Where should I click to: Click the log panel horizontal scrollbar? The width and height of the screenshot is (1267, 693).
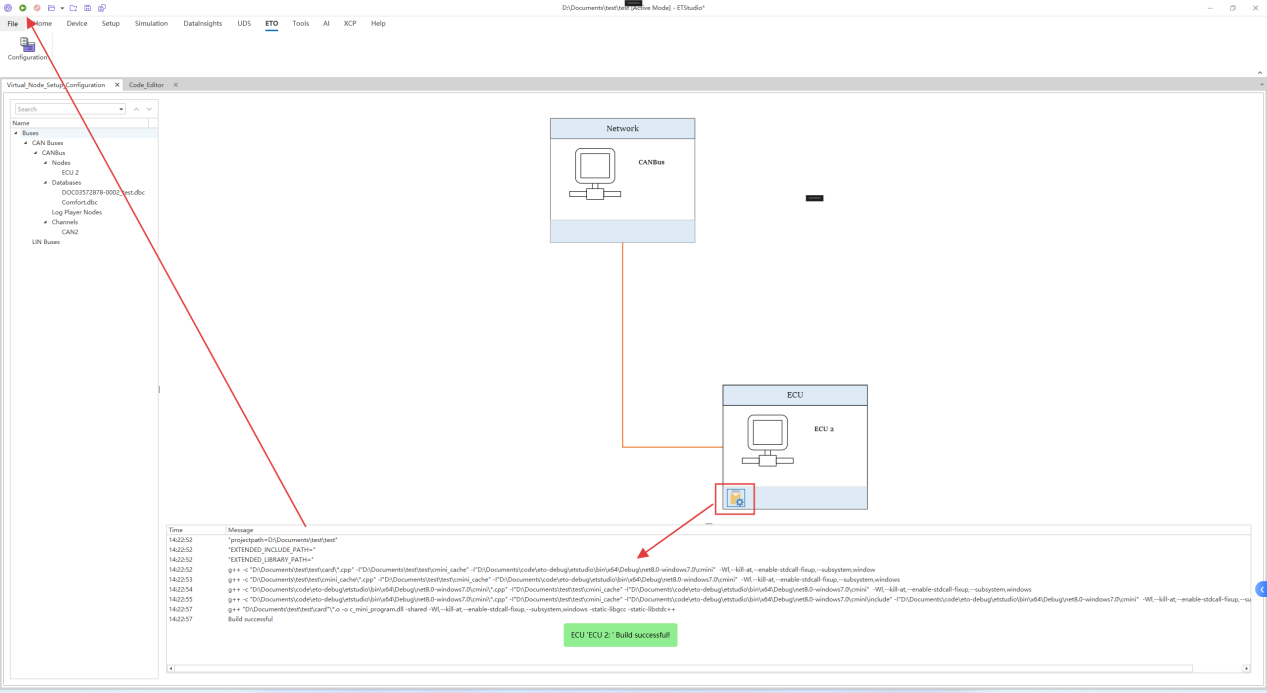680,668
